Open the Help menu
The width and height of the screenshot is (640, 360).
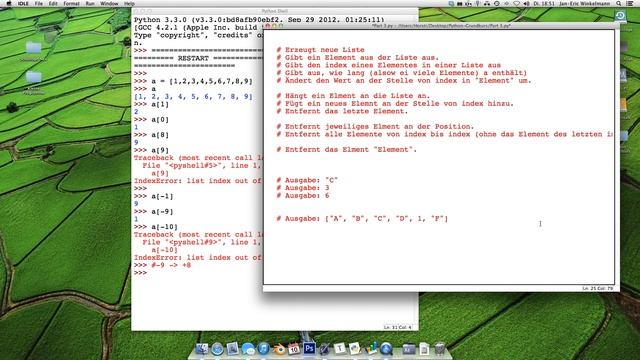(129, 3)
